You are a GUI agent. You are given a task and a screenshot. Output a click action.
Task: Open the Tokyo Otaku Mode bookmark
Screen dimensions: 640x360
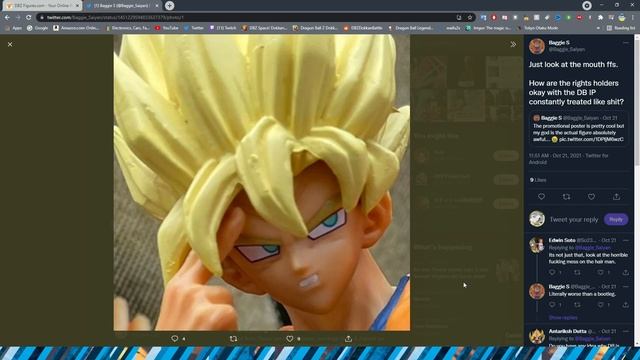click(x=538, y=28)
